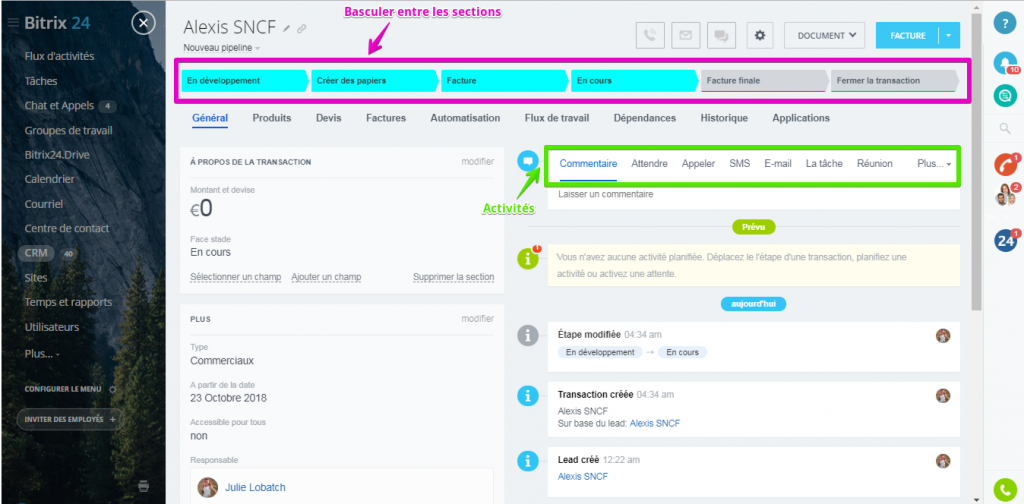Click the green phone dialer button at bottom right
1024x504 pixels.
1003,490
